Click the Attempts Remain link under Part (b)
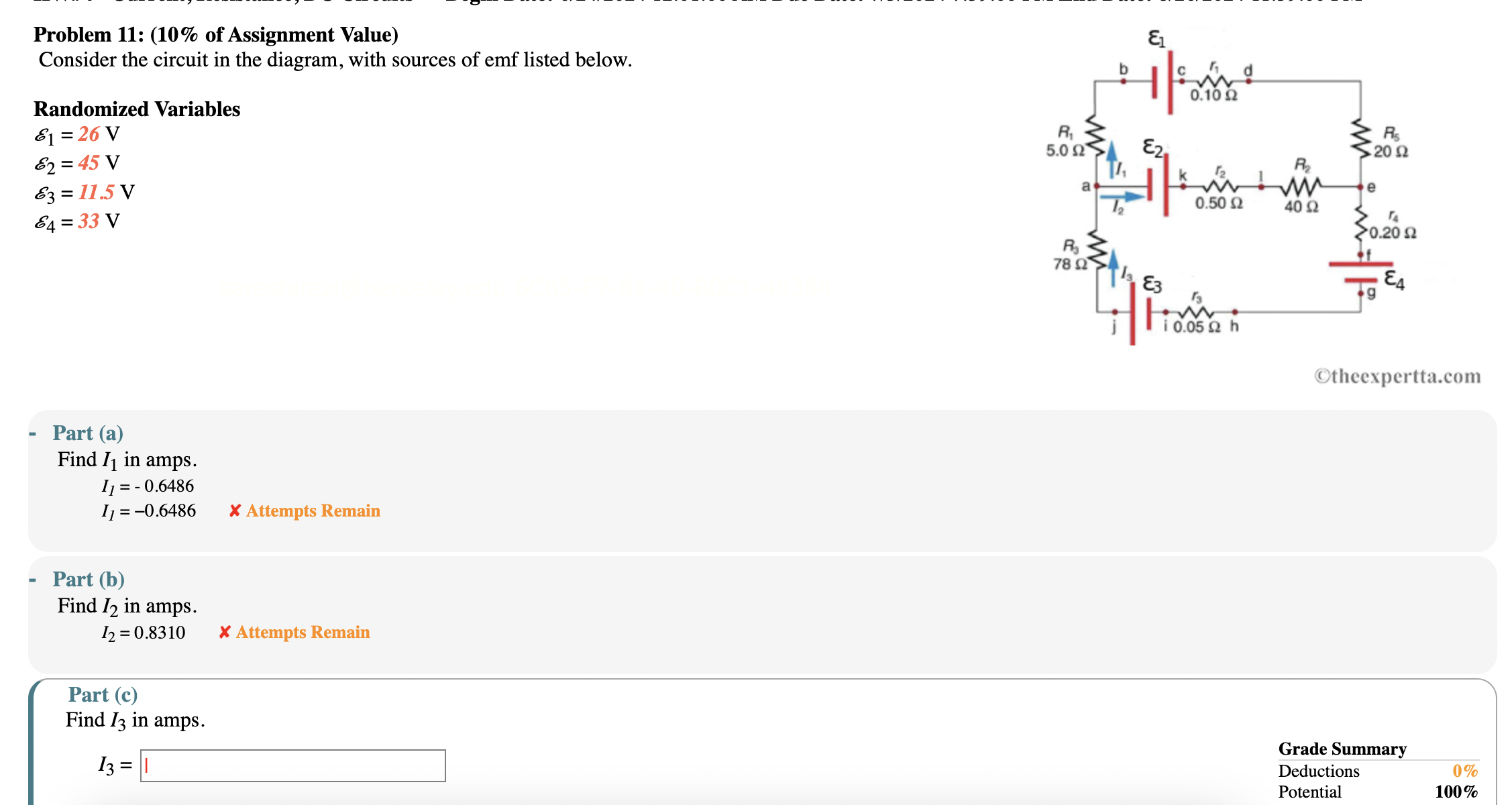 tap(302, 631)
